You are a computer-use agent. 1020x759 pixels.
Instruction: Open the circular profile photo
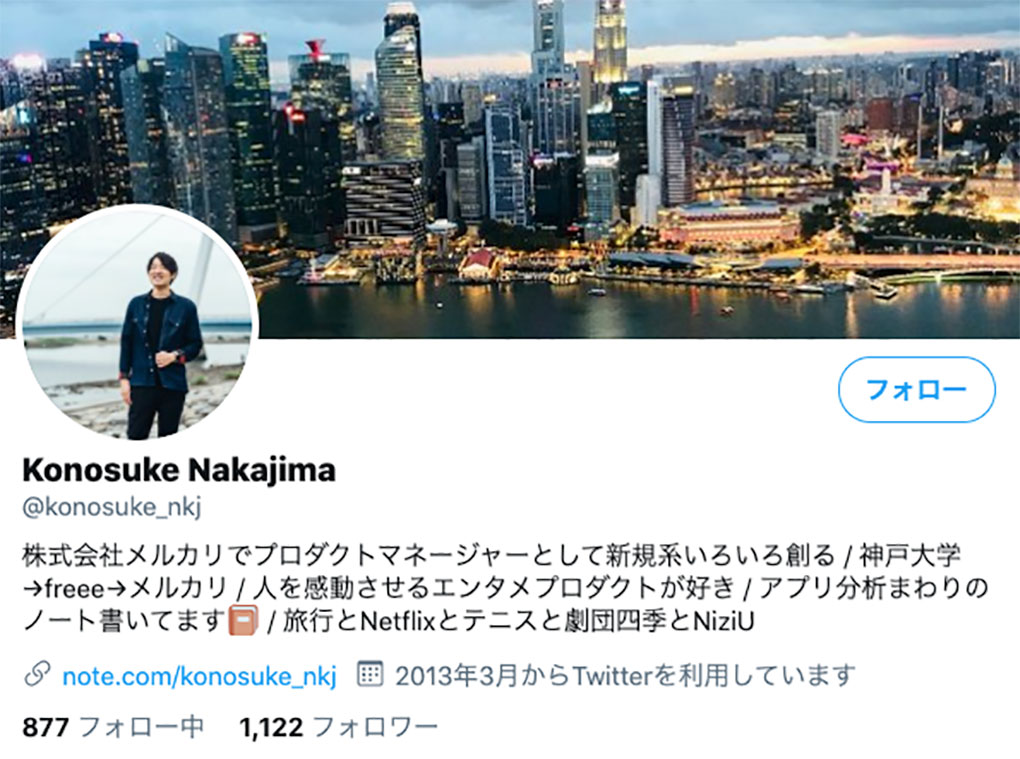click(137, 323)
